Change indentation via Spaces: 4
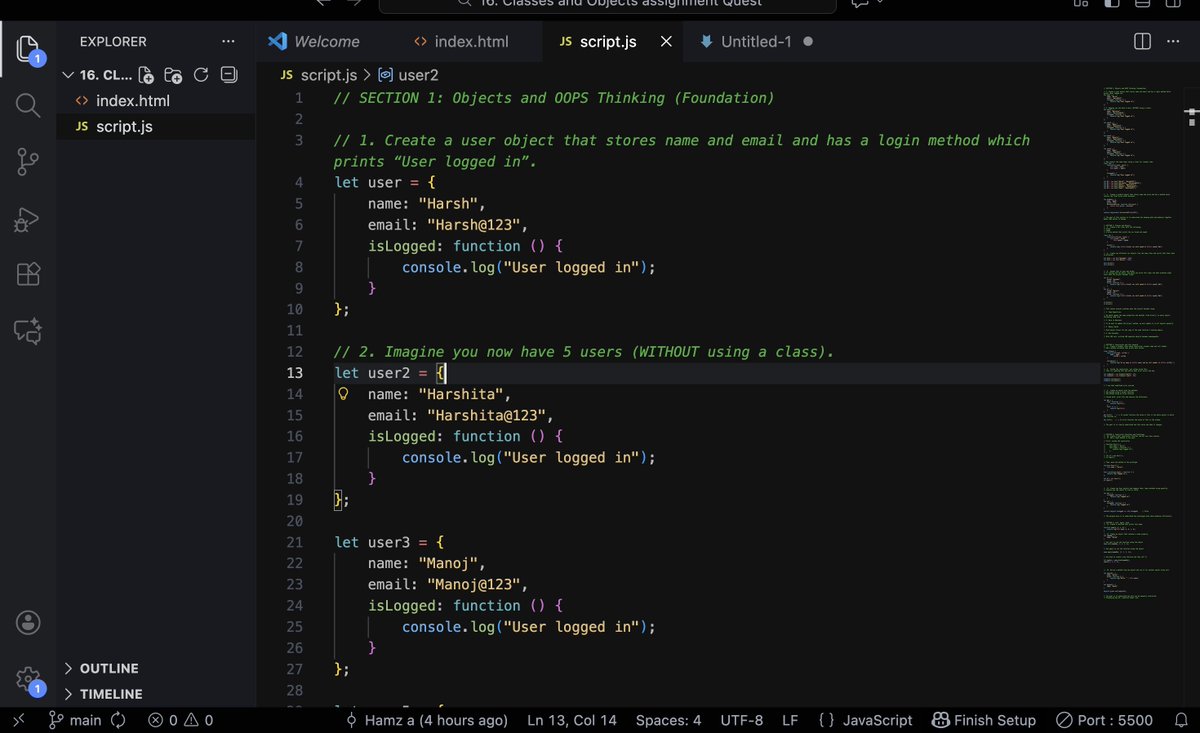The width and height of the screenshot is (1200, 733). [x=669, y=720]
